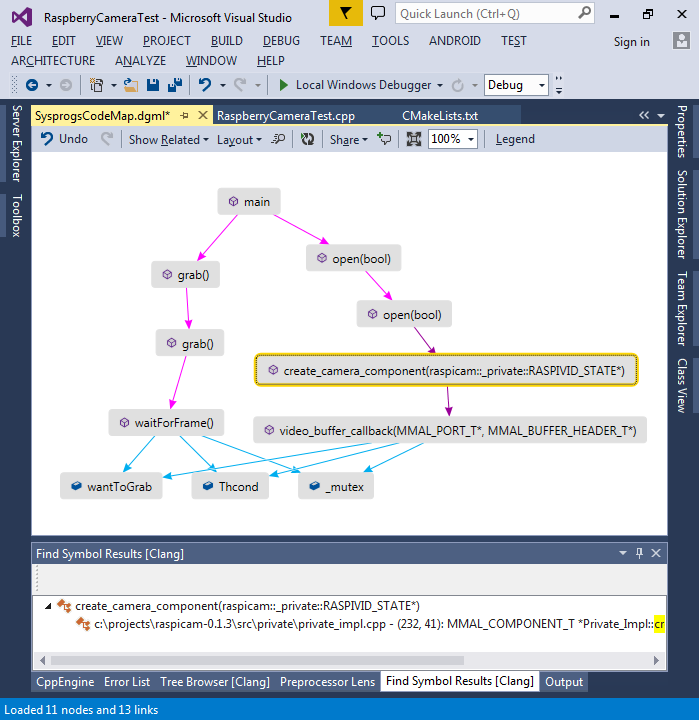Open the Show Related dropdown
Screen dimensions: 699x720
(x=169, y=139)
